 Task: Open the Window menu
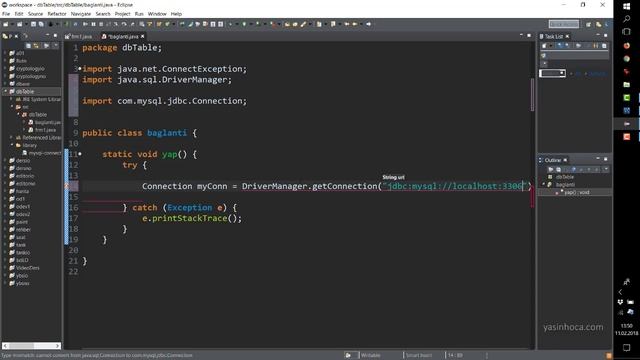click(157, 14)
